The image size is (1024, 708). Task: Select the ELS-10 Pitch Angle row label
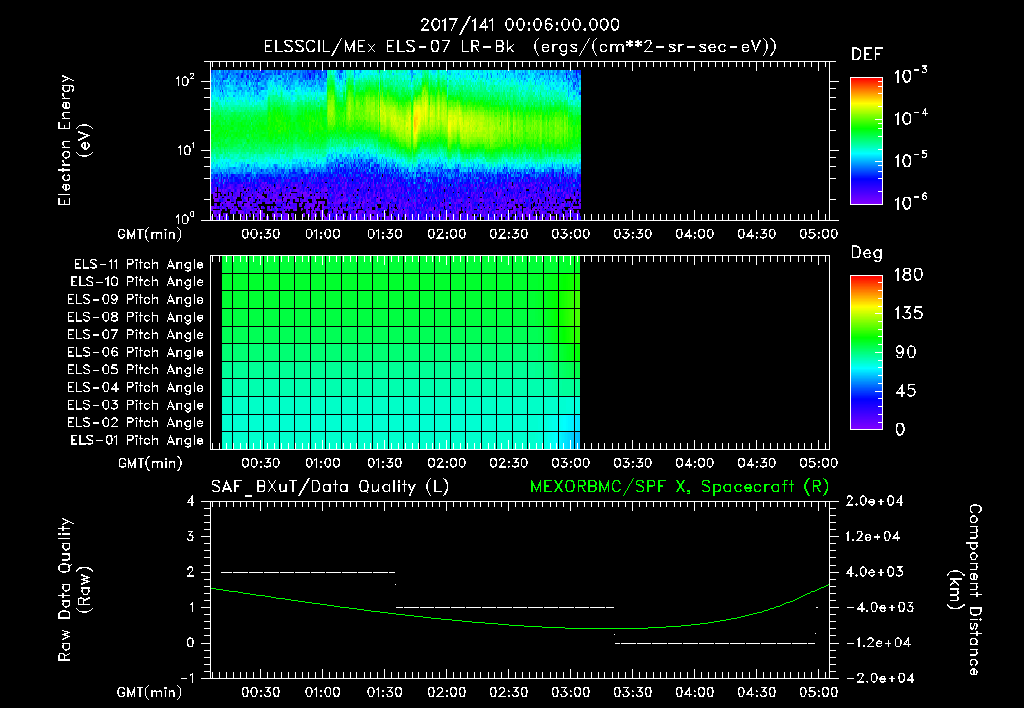pos(137,282)
